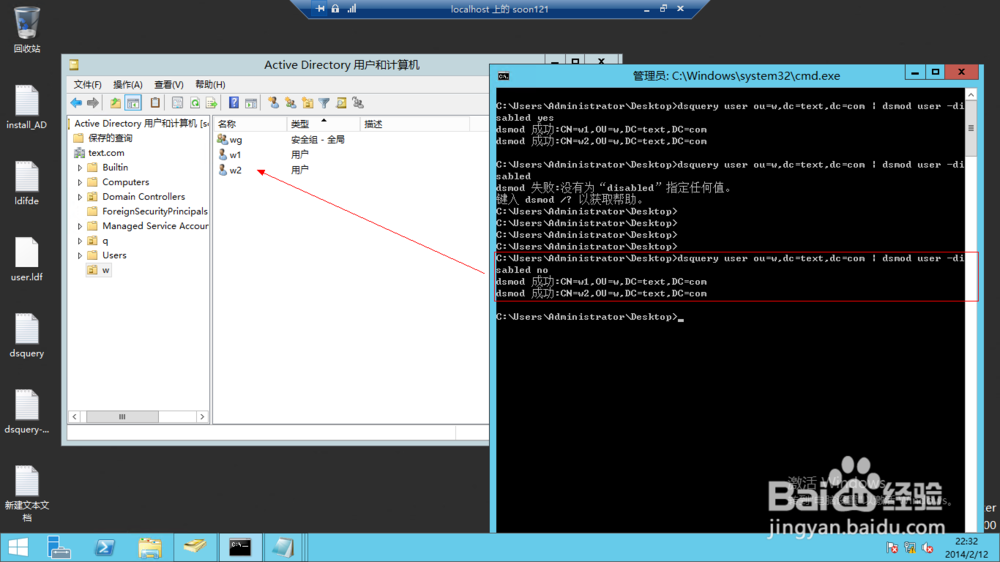Click the forward arrow in the AD toolbar
1000x562 pixels.
(93, 103)
